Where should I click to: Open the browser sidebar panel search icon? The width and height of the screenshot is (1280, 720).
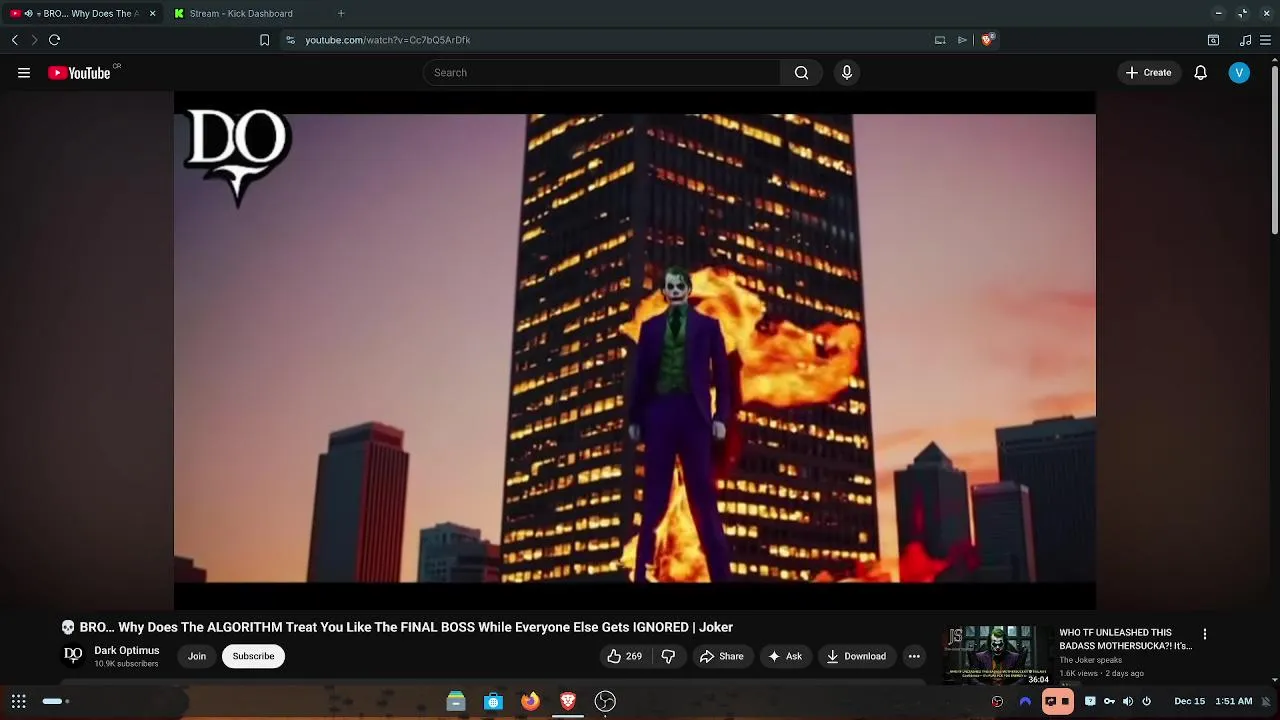1213,40
